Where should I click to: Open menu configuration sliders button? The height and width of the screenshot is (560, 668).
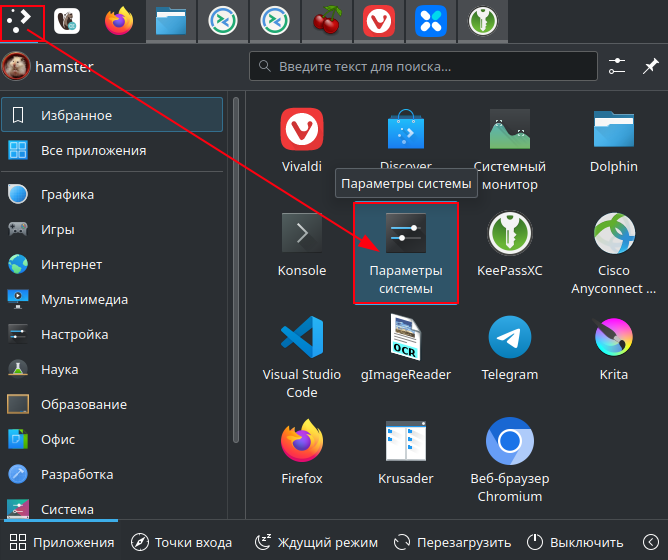(617, 67)
